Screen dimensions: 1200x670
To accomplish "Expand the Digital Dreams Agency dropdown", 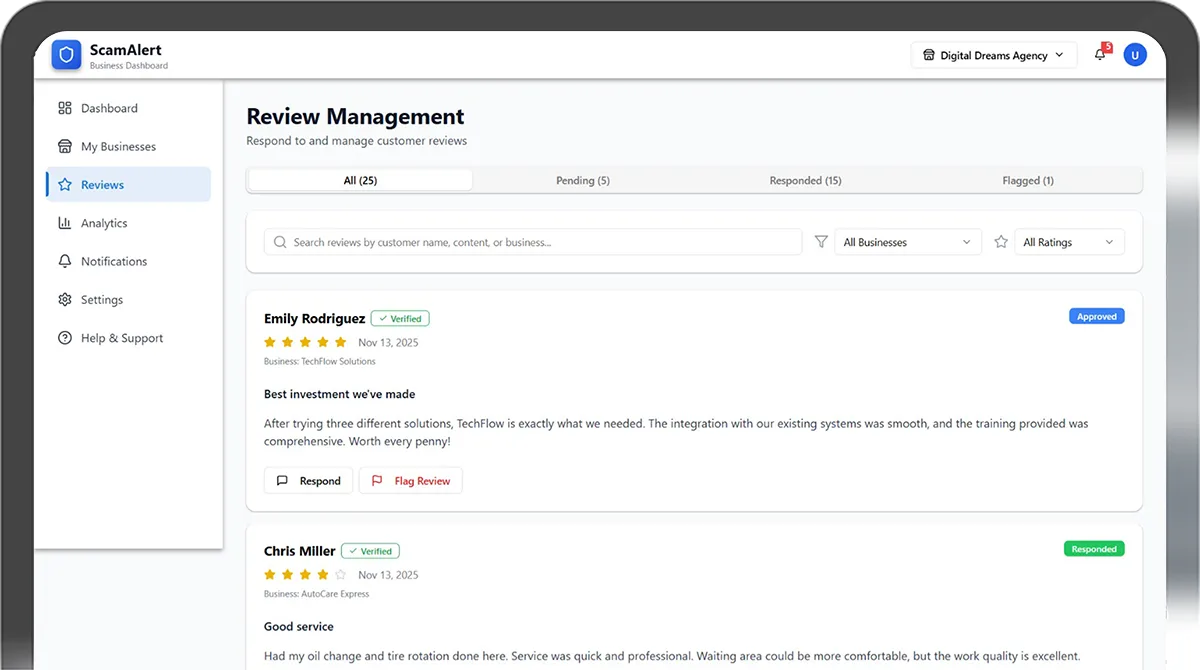I will point(994,56).
